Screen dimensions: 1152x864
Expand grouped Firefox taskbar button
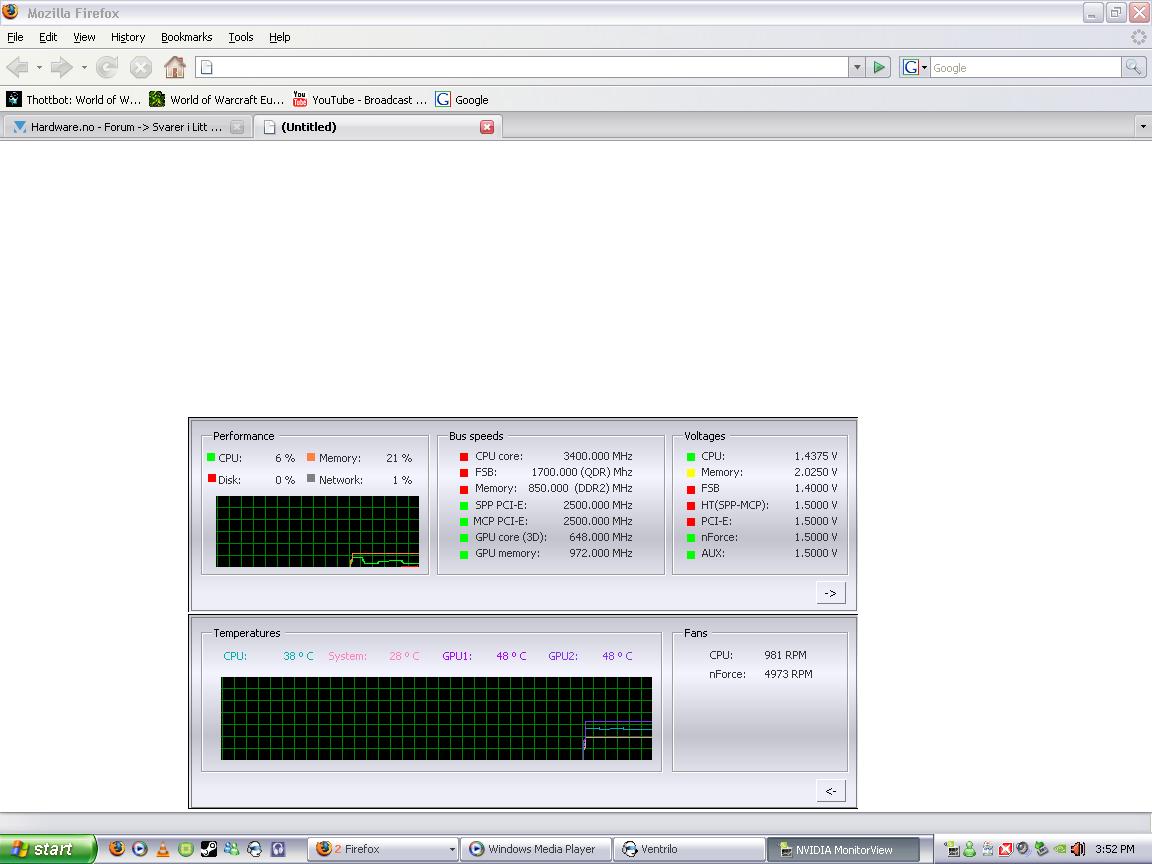(x=384, y=849)
